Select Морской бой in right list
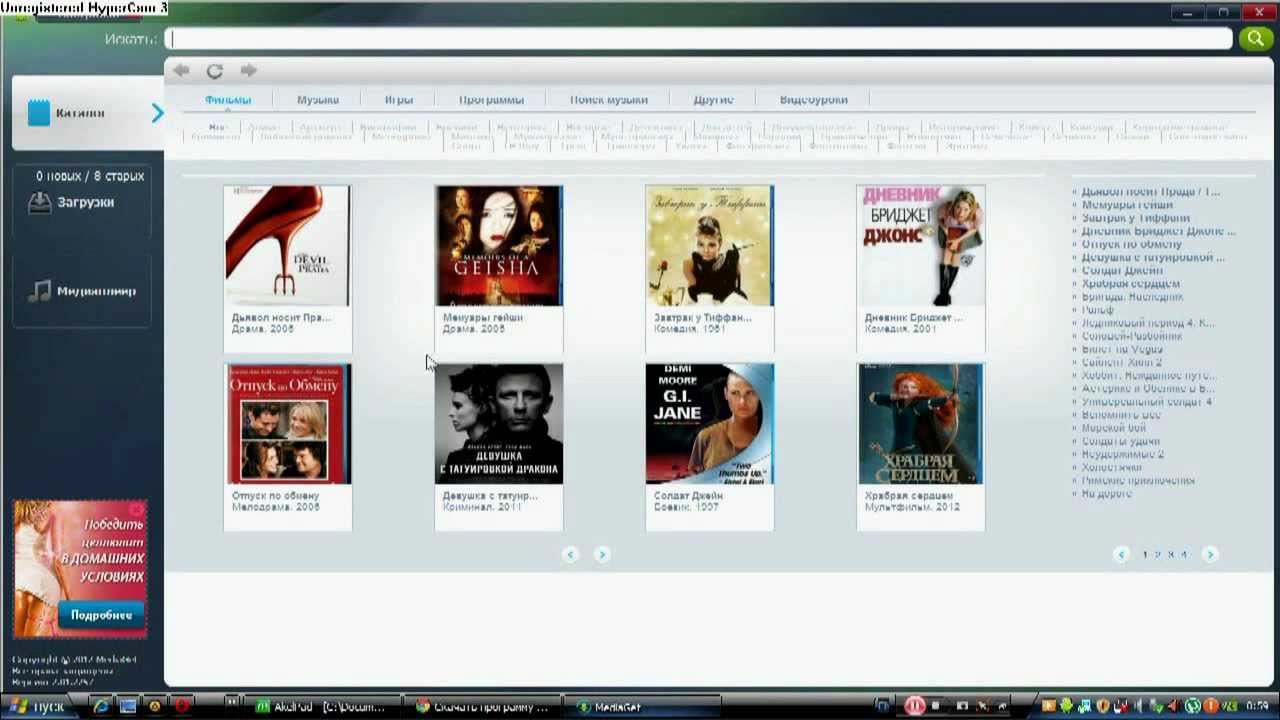This screenshot has height=720, width=1280. (x=1114, y=427)
